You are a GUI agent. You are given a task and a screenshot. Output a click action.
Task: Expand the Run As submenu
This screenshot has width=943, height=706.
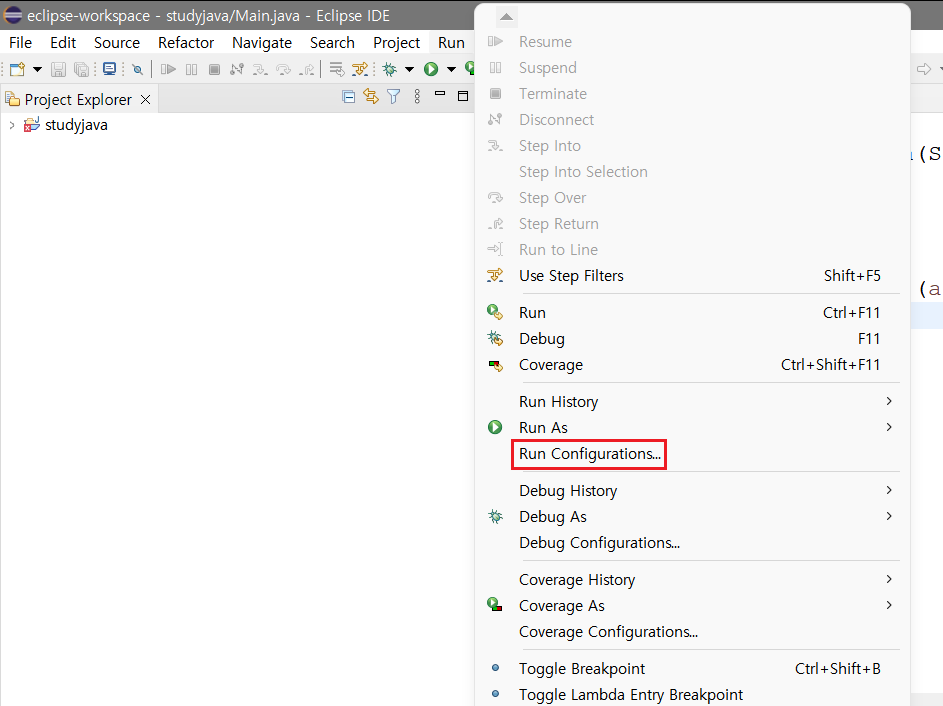pyautogui.click(x=692, y=428)
